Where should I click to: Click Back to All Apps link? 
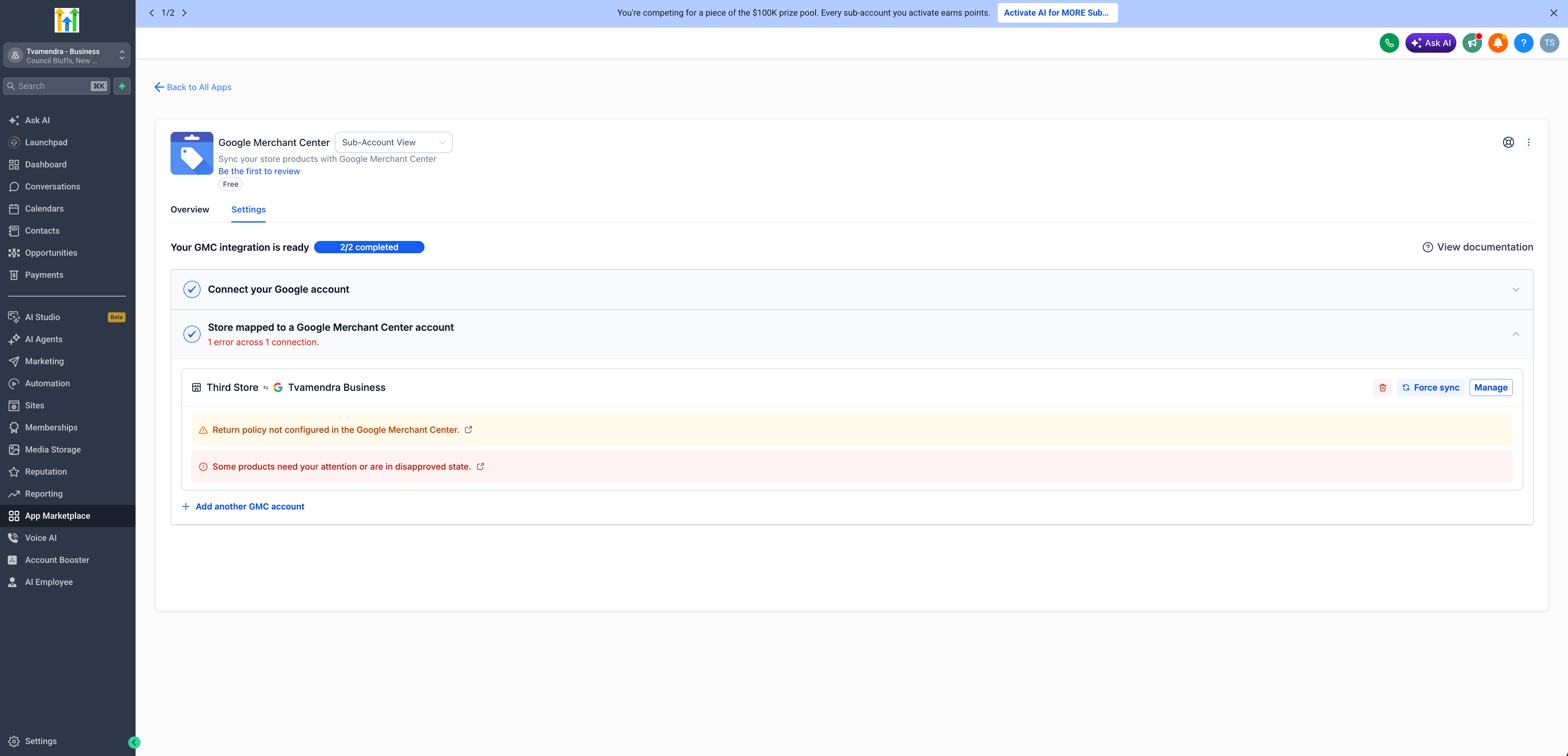click(x=193, y=87)
